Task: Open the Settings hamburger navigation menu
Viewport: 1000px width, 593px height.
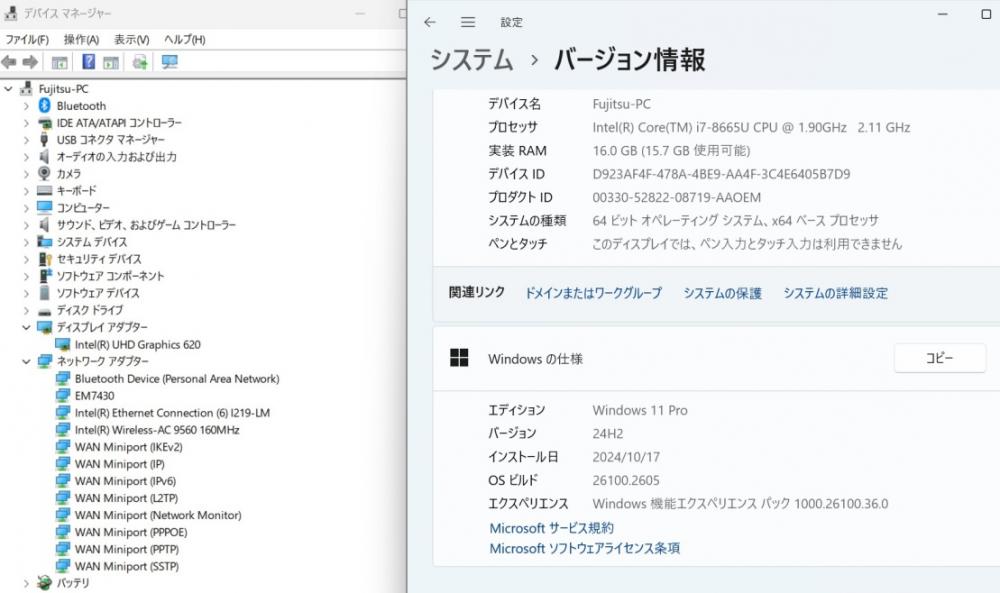Action: tap(467, 22)
